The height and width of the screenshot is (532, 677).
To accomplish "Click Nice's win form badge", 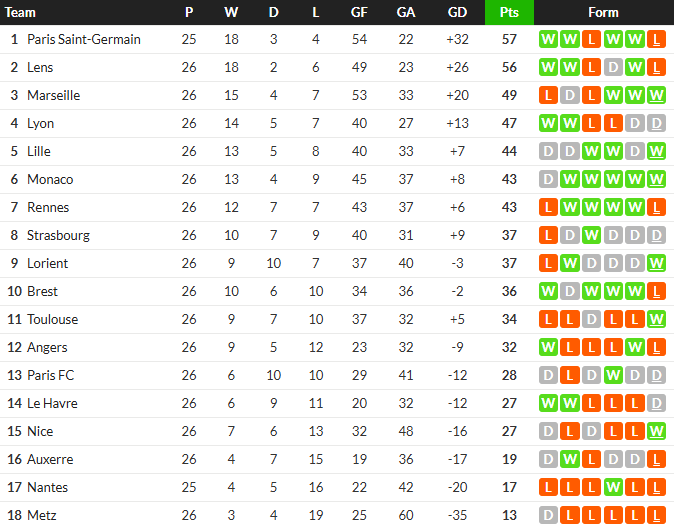I will coord(656,432).
